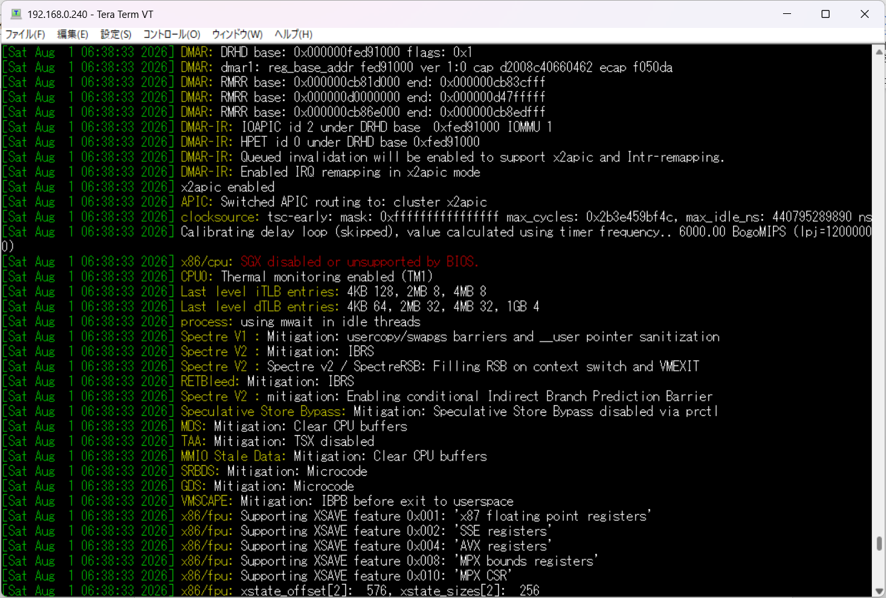Click the Tera Term application icon in title bar
This screenshot has height=598, width=886.
[16, 14]
